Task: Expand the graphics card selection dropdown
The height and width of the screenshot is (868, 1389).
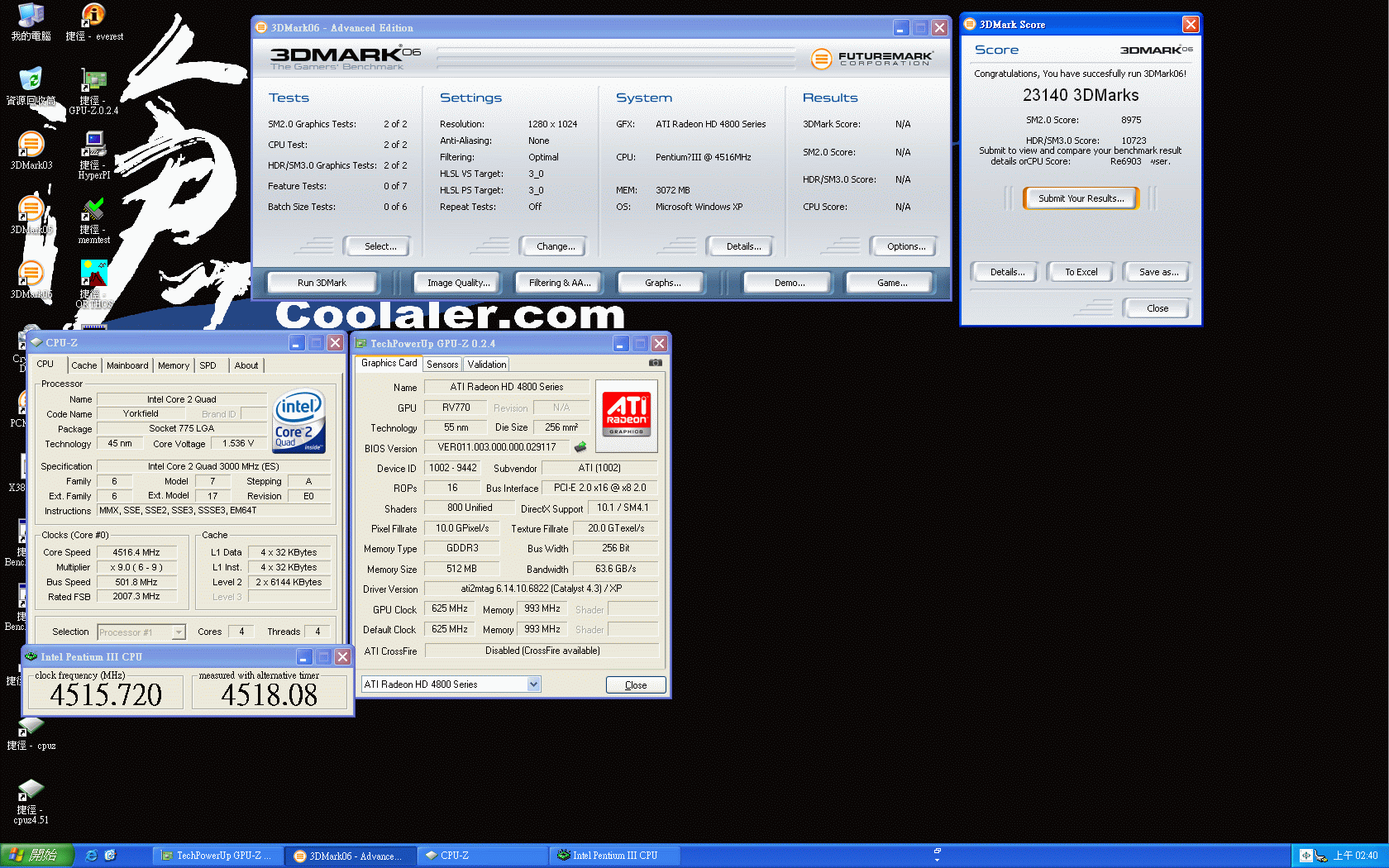Action: pos(533,684)
